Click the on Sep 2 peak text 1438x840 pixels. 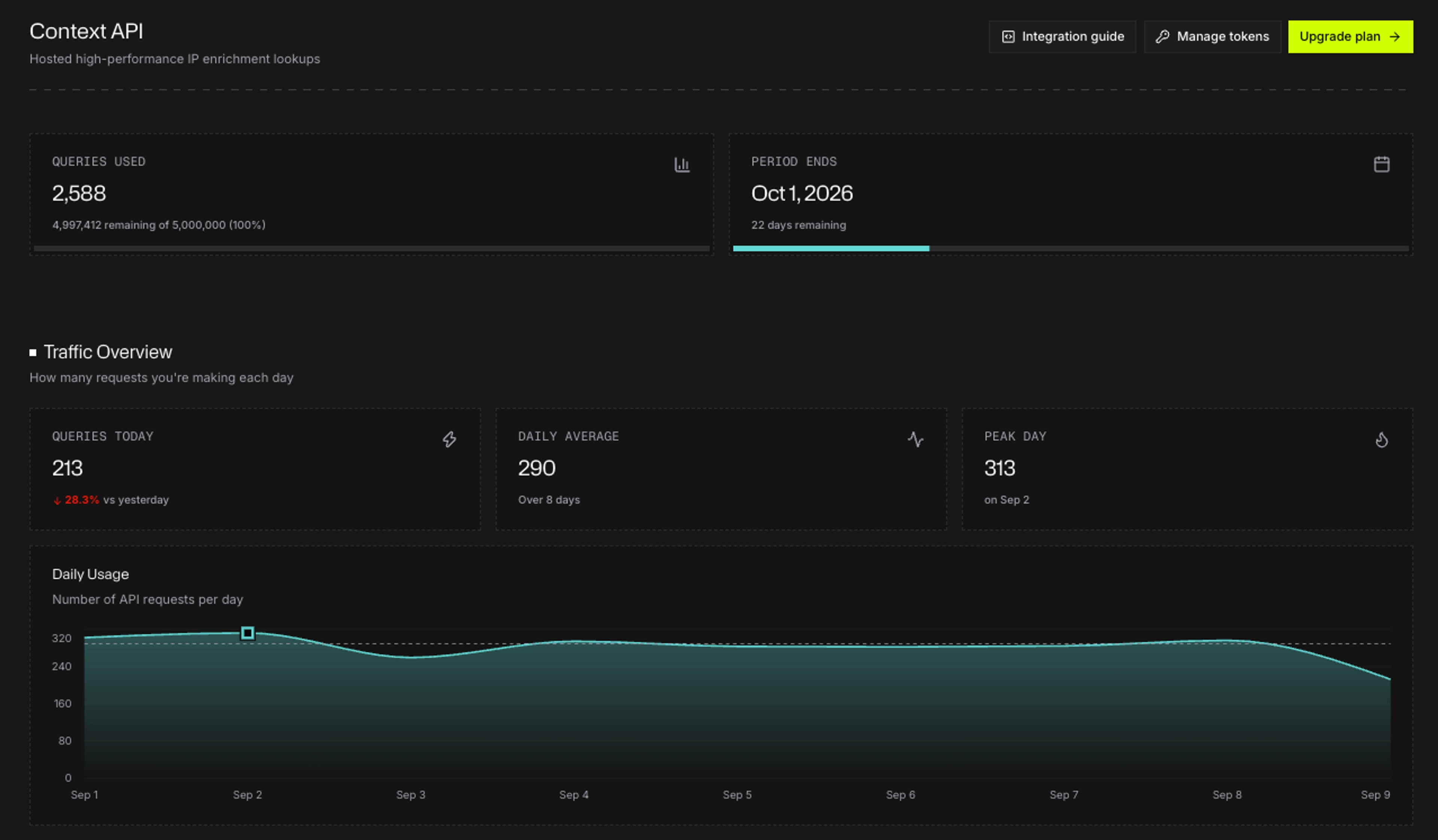click(1007, 500)
